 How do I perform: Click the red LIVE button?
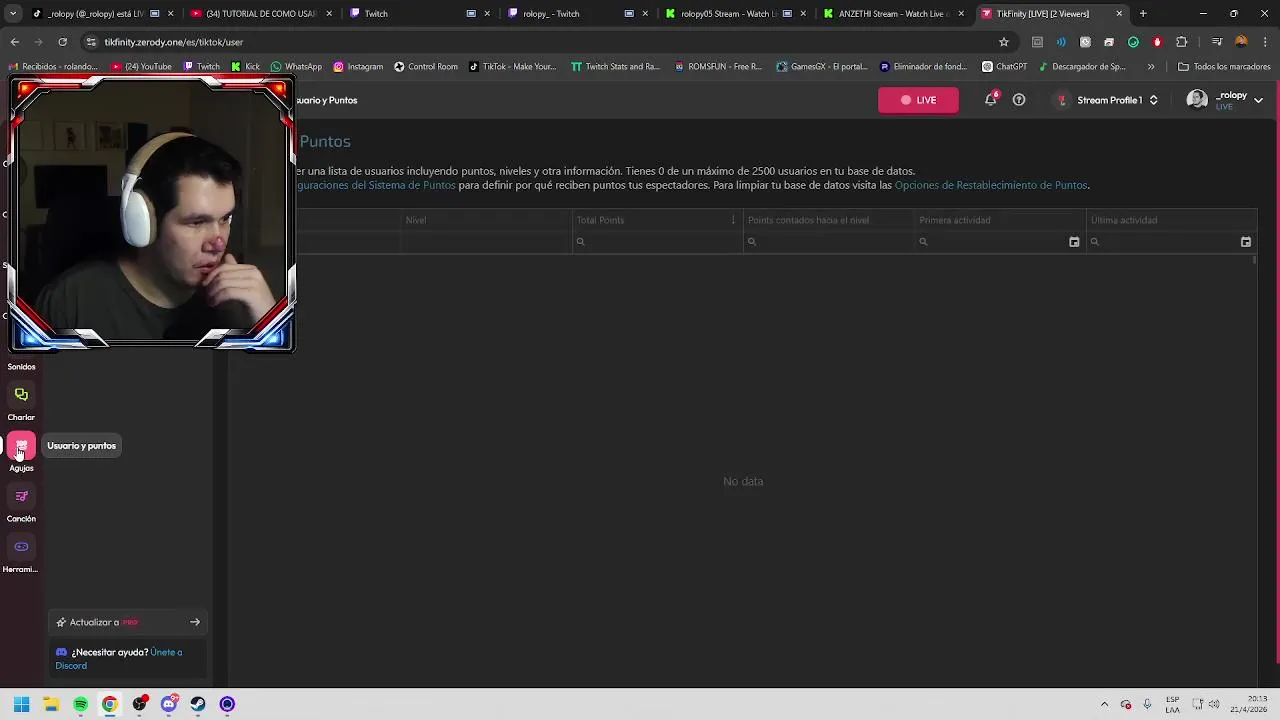click(x=918, y=100)
